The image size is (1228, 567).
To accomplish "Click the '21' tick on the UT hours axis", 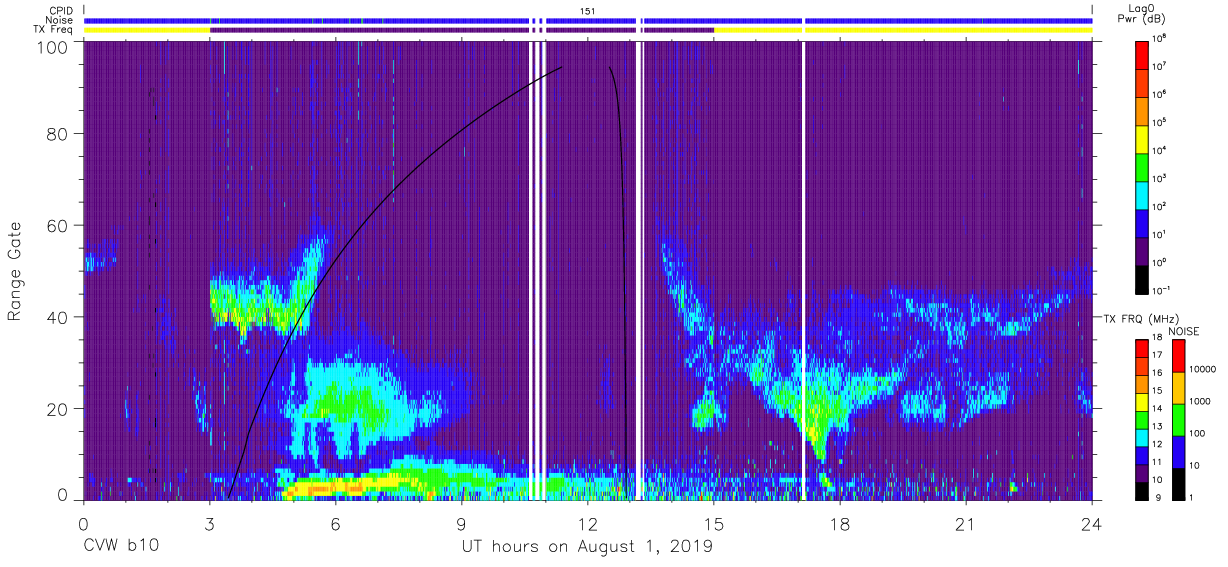I will 966,524.
